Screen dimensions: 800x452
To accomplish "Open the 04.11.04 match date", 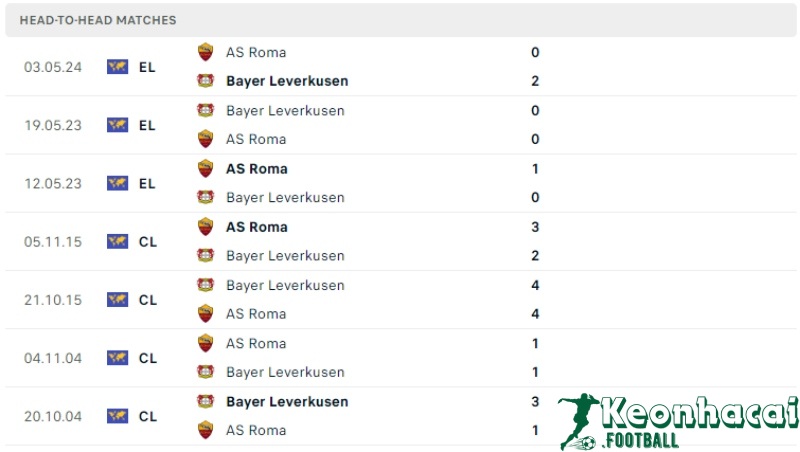I will tap(53, 357).
